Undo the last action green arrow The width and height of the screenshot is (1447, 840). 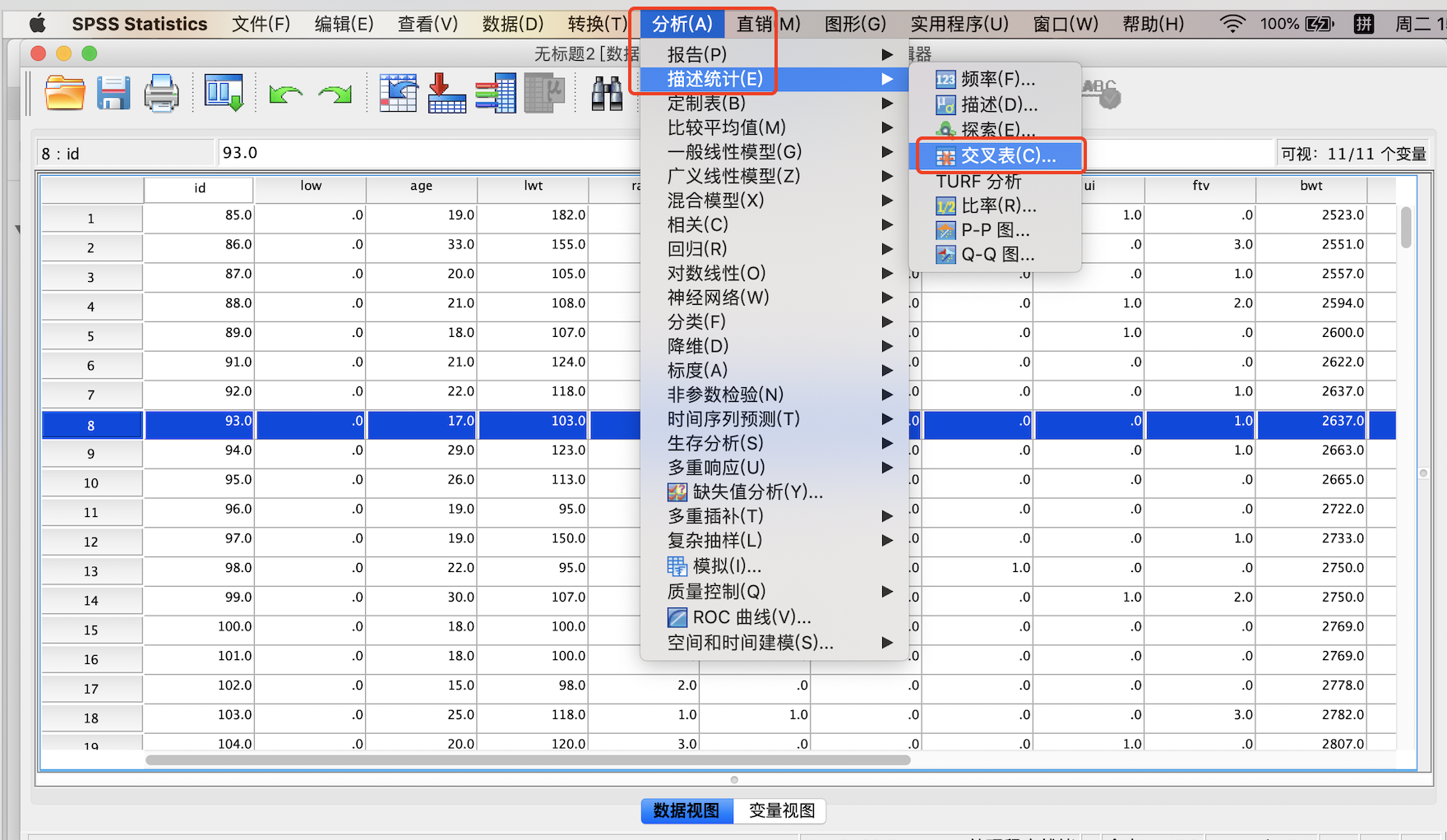coord(285,95)
